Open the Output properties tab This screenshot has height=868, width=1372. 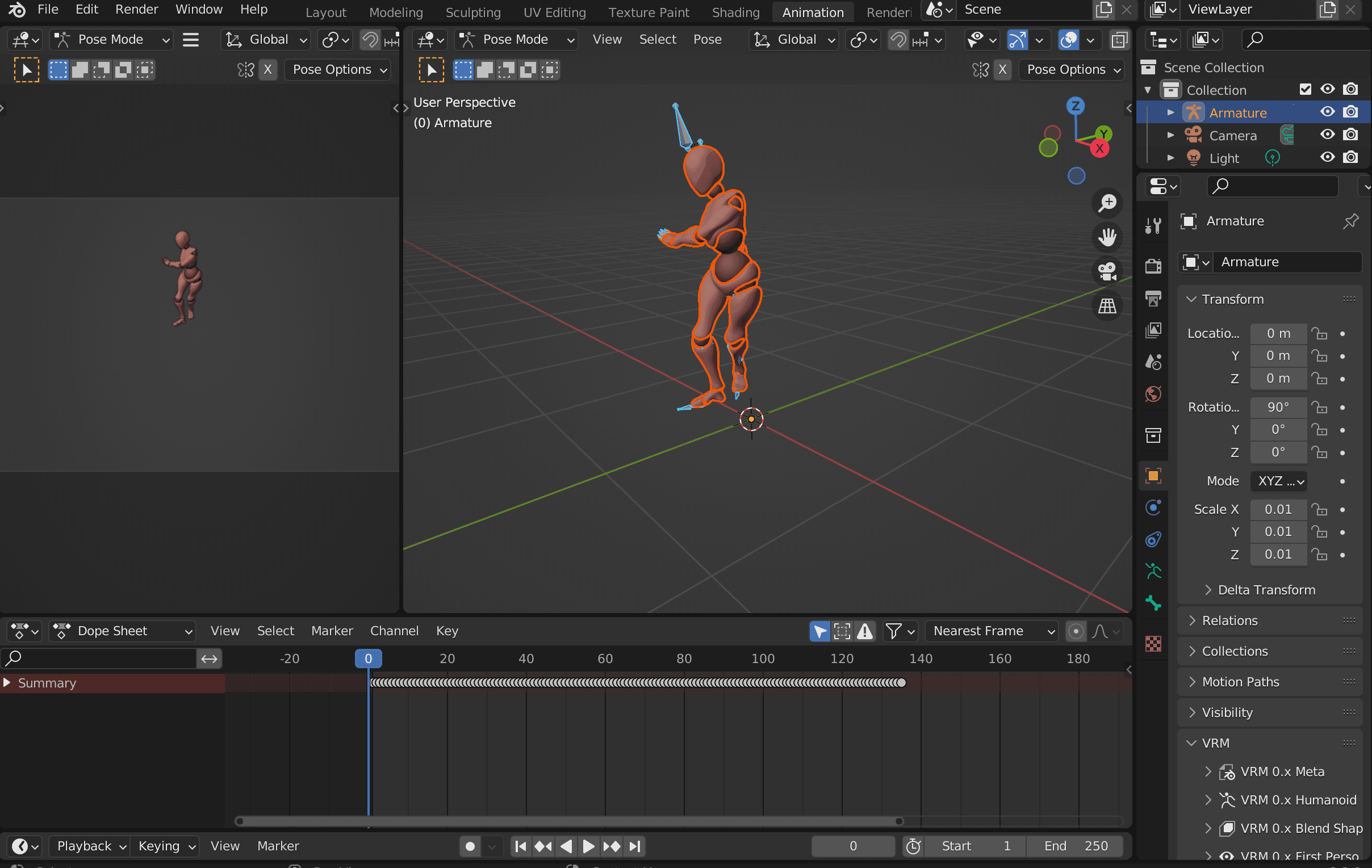pyautogui.click(x=1153, y=298)
